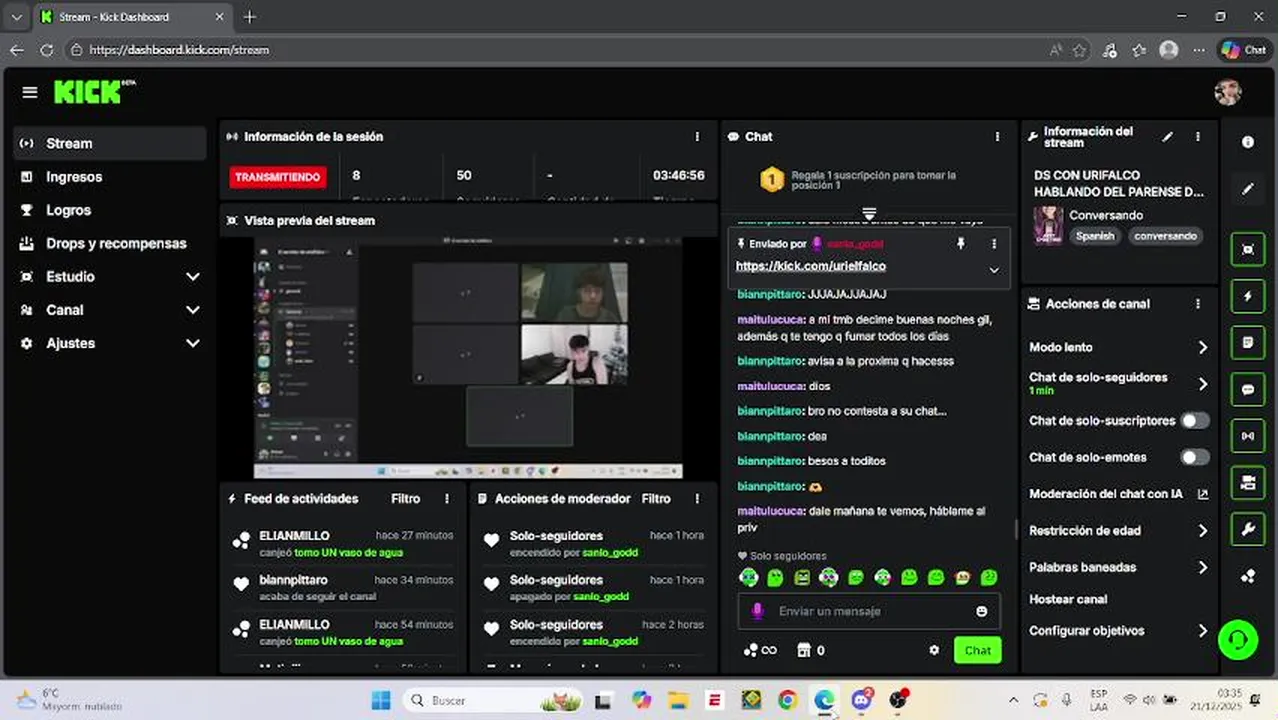Open the kick.com/urielfalco pinned link
Viewport: 1278px width, 720px height.
[x=811, y=266]
